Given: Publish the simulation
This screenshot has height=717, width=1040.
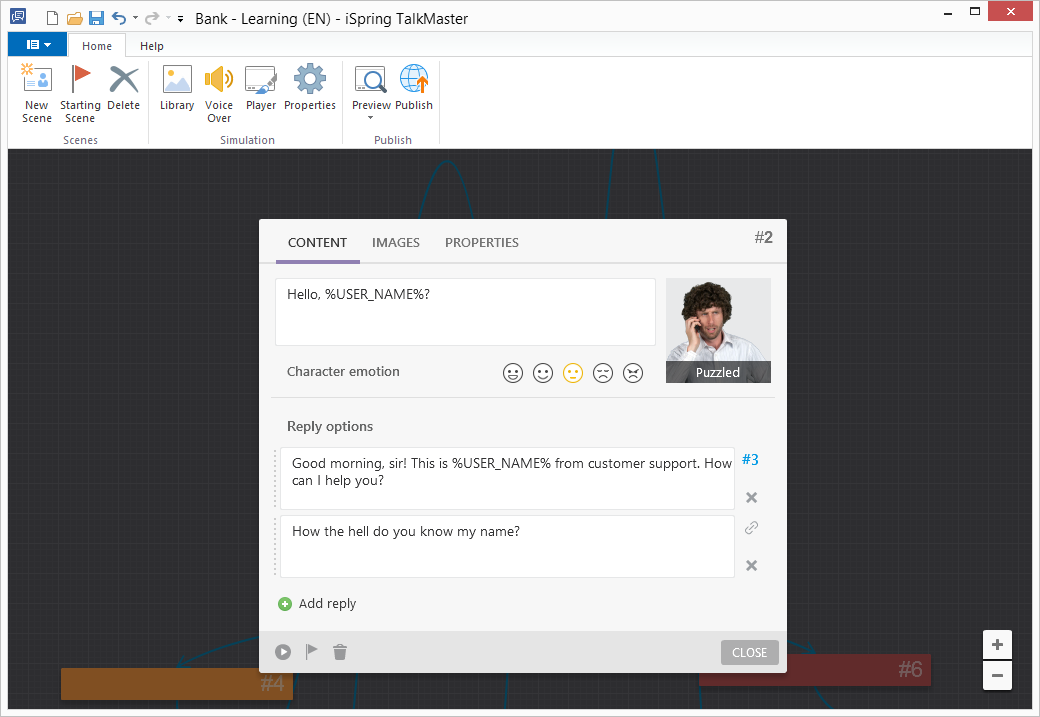Looking at the screenshot, I should 414,88.
